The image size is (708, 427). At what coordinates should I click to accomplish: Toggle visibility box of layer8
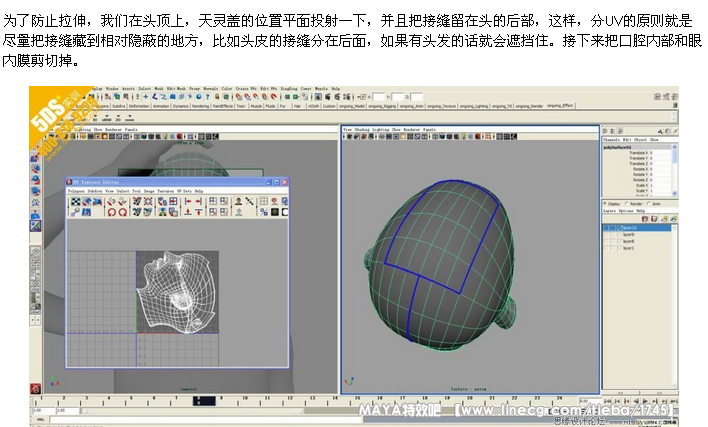pos(606,241)
